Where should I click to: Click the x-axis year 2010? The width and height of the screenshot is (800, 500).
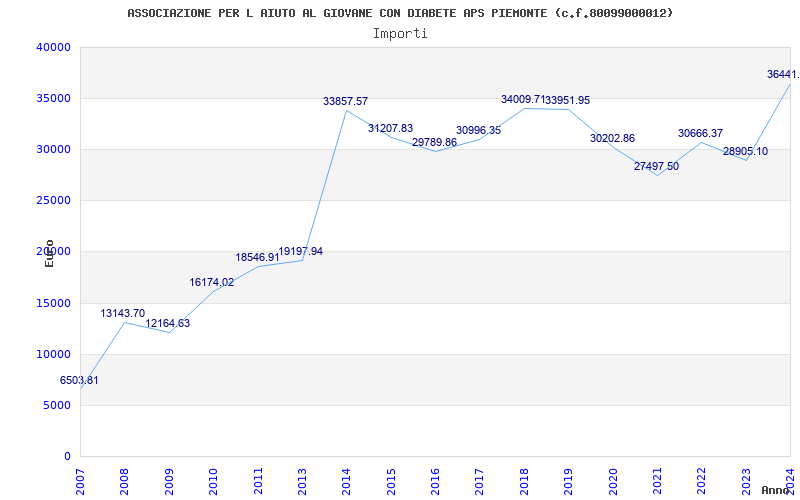click(213, 481)
